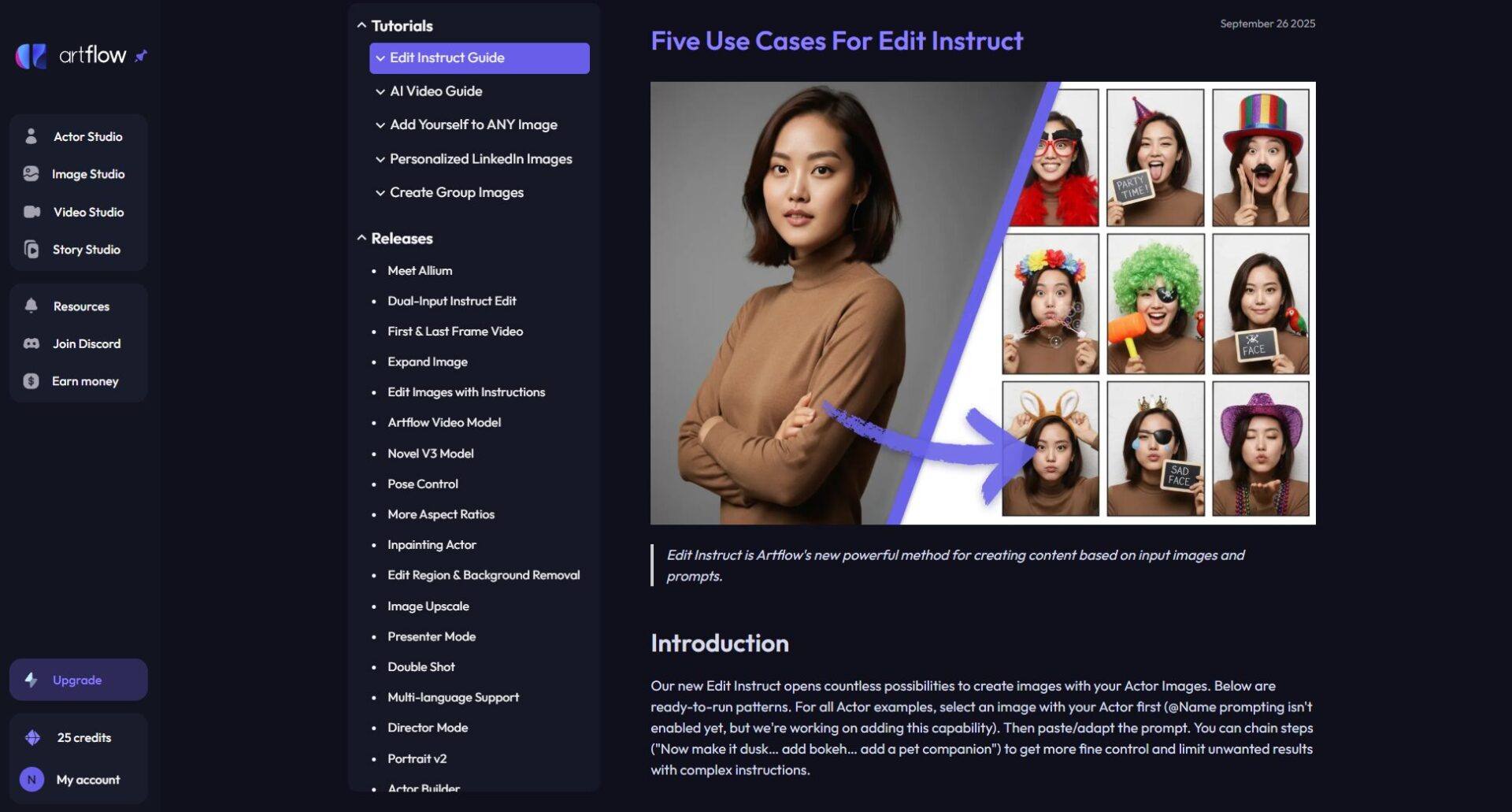Click the credits diamond icon
Screen dimensions: 1512x812
pyautogui.click(x=32, y=737)
